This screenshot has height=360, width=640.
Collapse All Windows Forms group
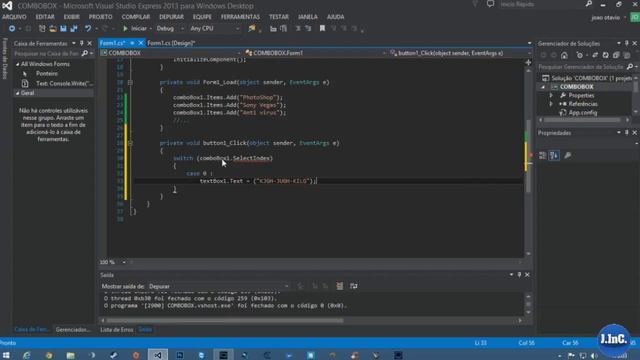click(x=18, y=64)
